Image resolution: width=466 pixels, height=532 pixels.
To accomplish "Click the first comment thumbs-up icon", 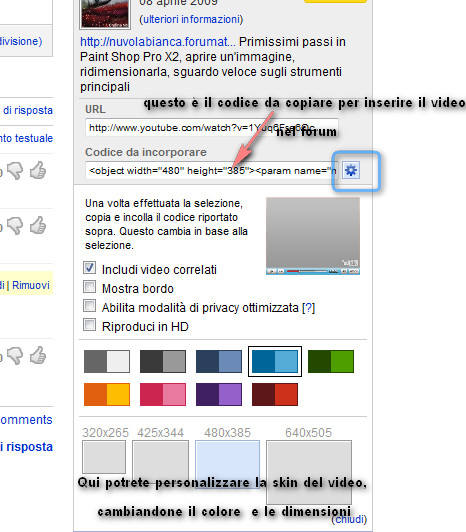I will [x=38, y=170].
